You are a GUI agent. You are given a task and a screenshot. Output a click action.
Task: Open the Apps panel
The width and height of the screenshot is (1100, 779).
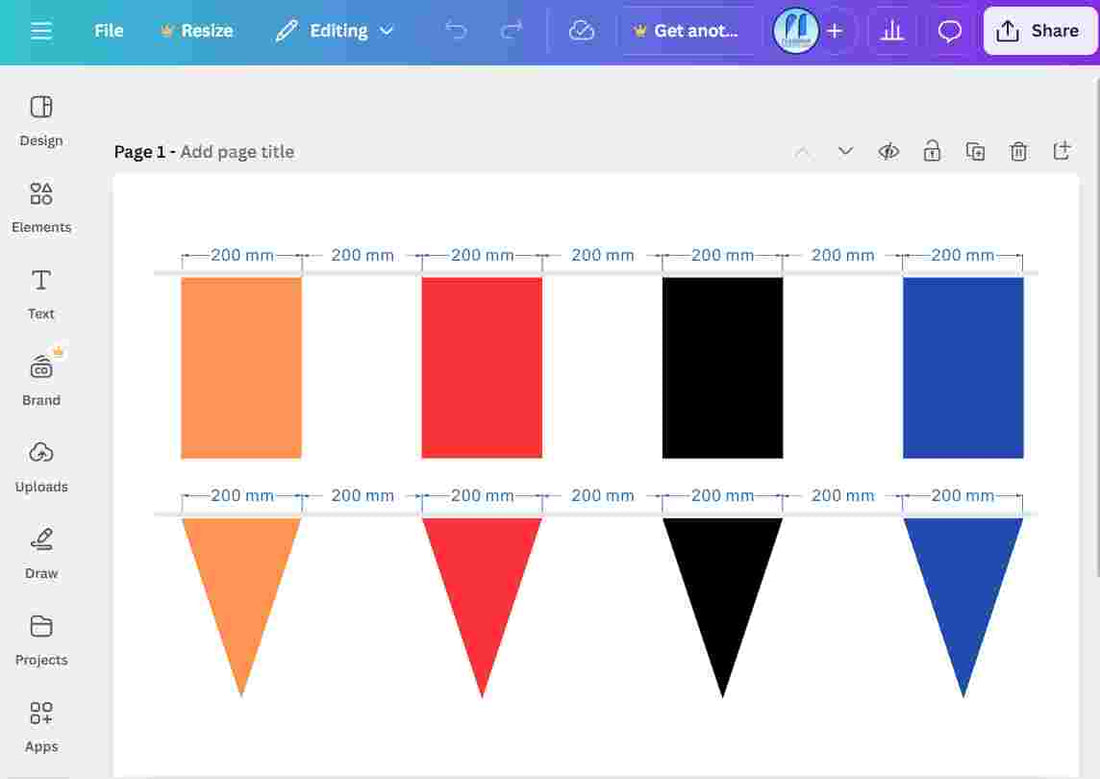[x=41, y=726]
